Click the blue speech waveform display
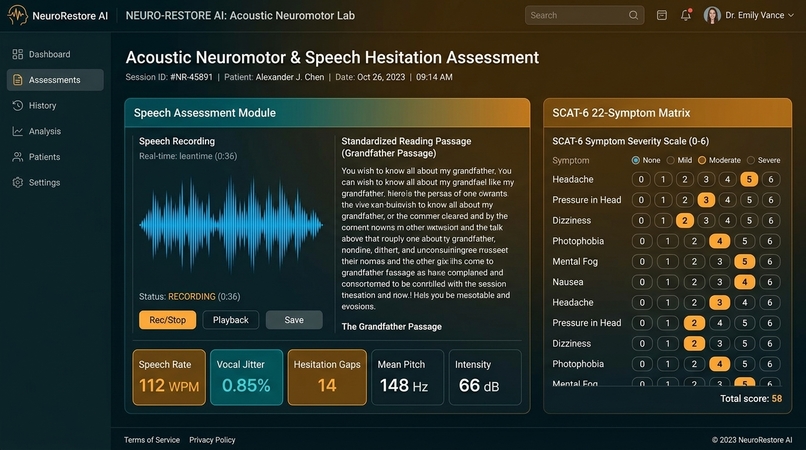Image resolution: width=806 pixels, height=450 pixels. 231,225
